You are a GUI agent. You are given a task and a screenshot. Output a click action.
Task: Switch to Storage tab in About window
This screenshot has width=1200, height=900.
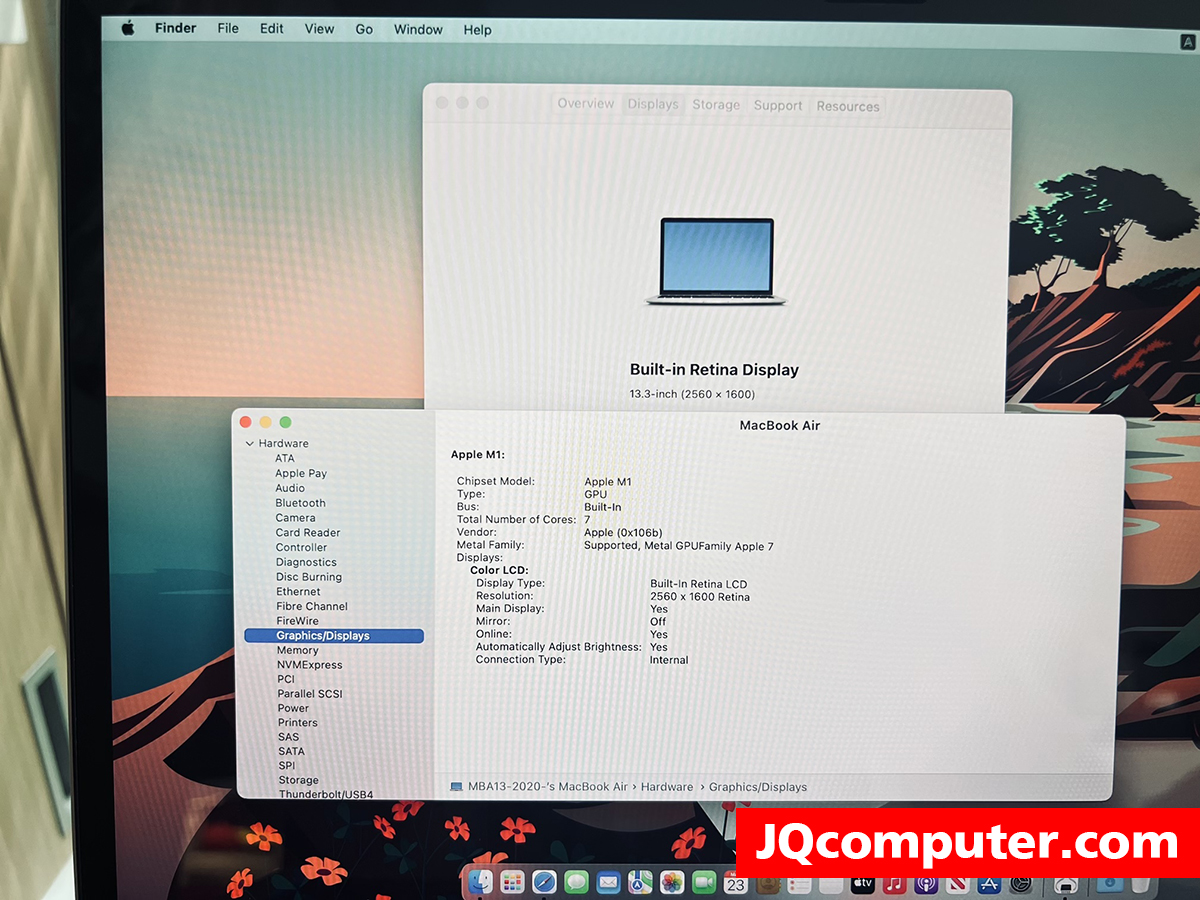[x=716, y=105]
